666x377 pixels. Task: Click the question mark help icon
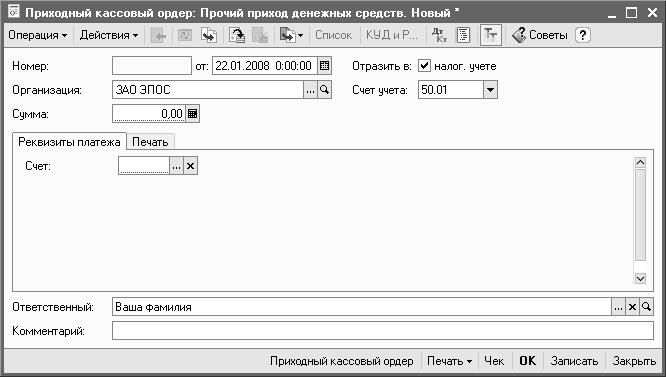tap(583, 35)
